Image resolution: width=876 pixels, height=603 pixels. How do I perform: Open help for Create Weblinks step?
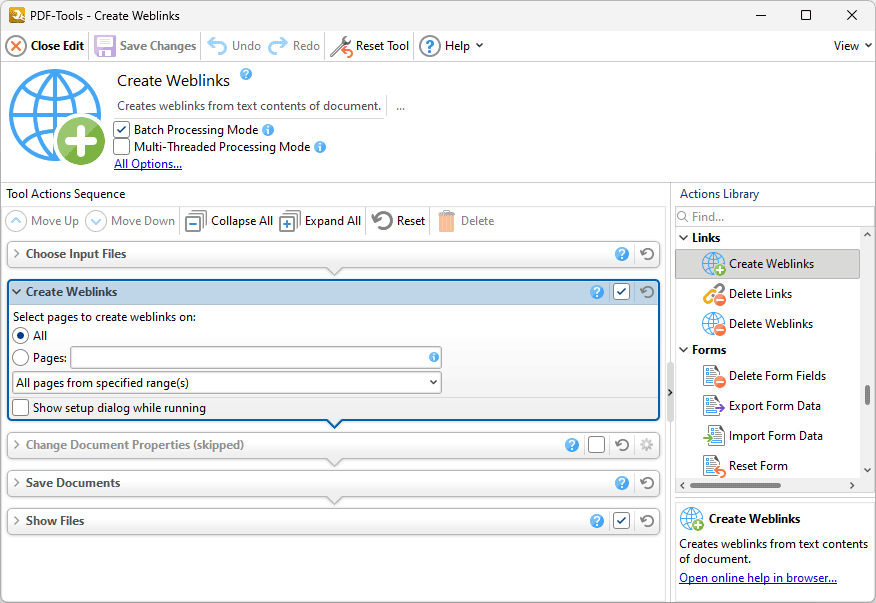[597, 292]
